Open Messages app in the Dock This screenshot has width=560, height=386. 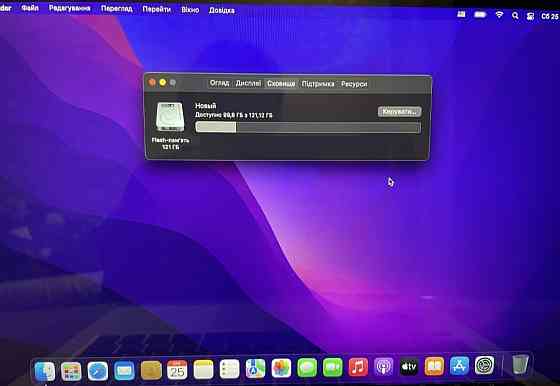(x=307, y=368)
